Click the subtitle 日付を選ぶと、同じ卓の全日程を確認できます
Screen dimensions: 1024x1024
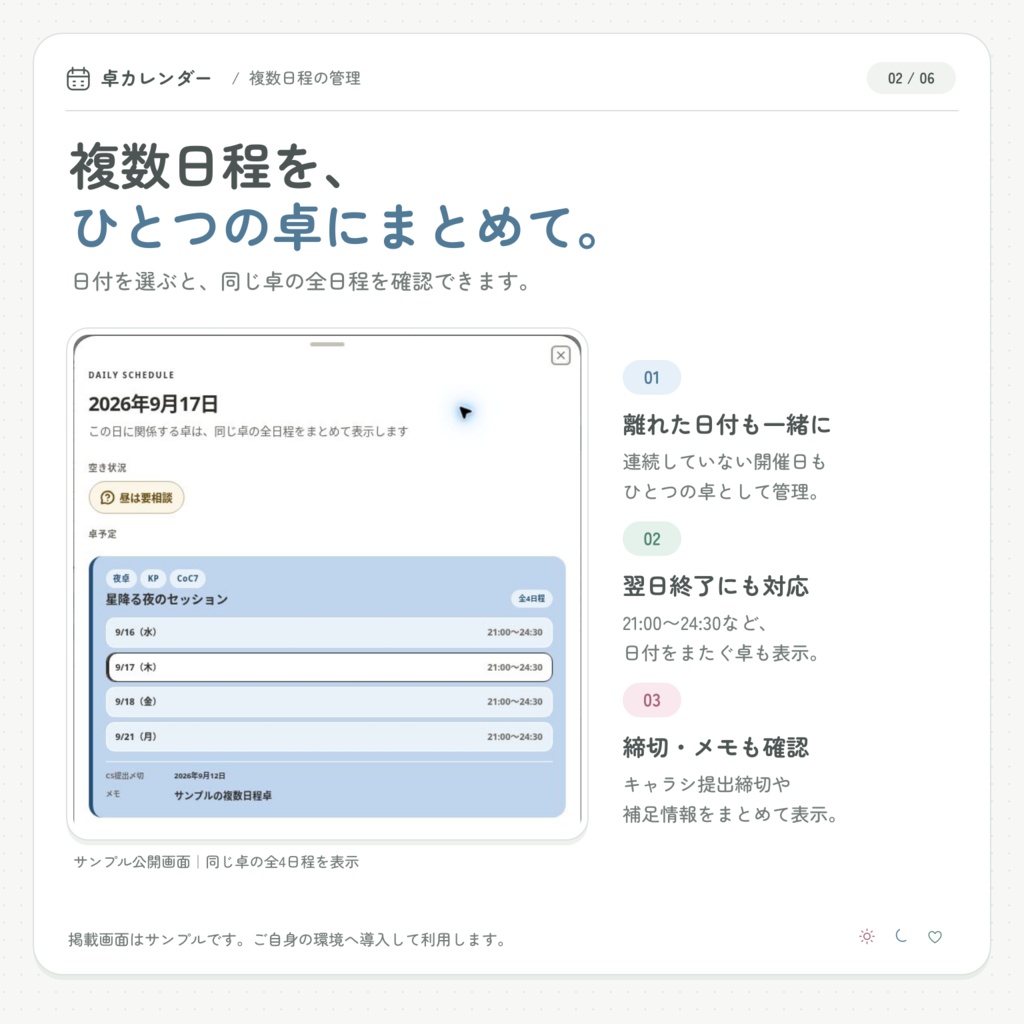pyautogui.click(x=301, y=281)
